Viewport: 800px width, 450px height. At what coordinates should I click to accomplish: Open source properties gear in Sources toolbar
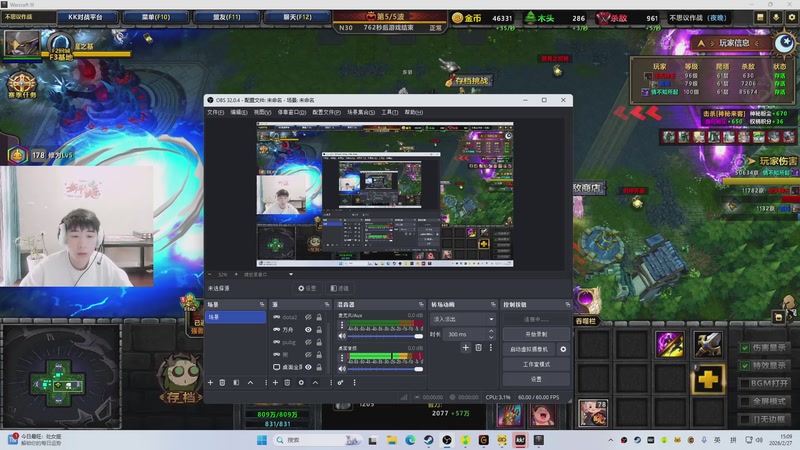[301, 382]
